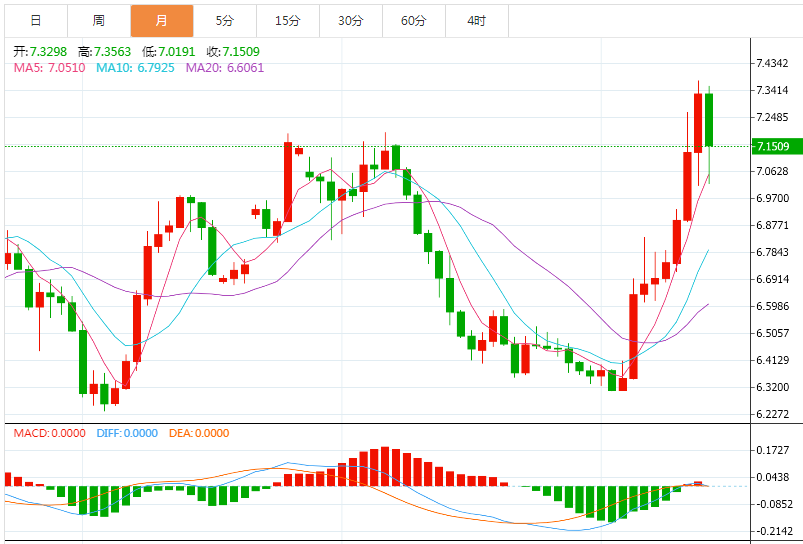Viewport: 803px width, 544px height.
Task: Select the 30分 timeframe tab
Action: tap(350, 20)
